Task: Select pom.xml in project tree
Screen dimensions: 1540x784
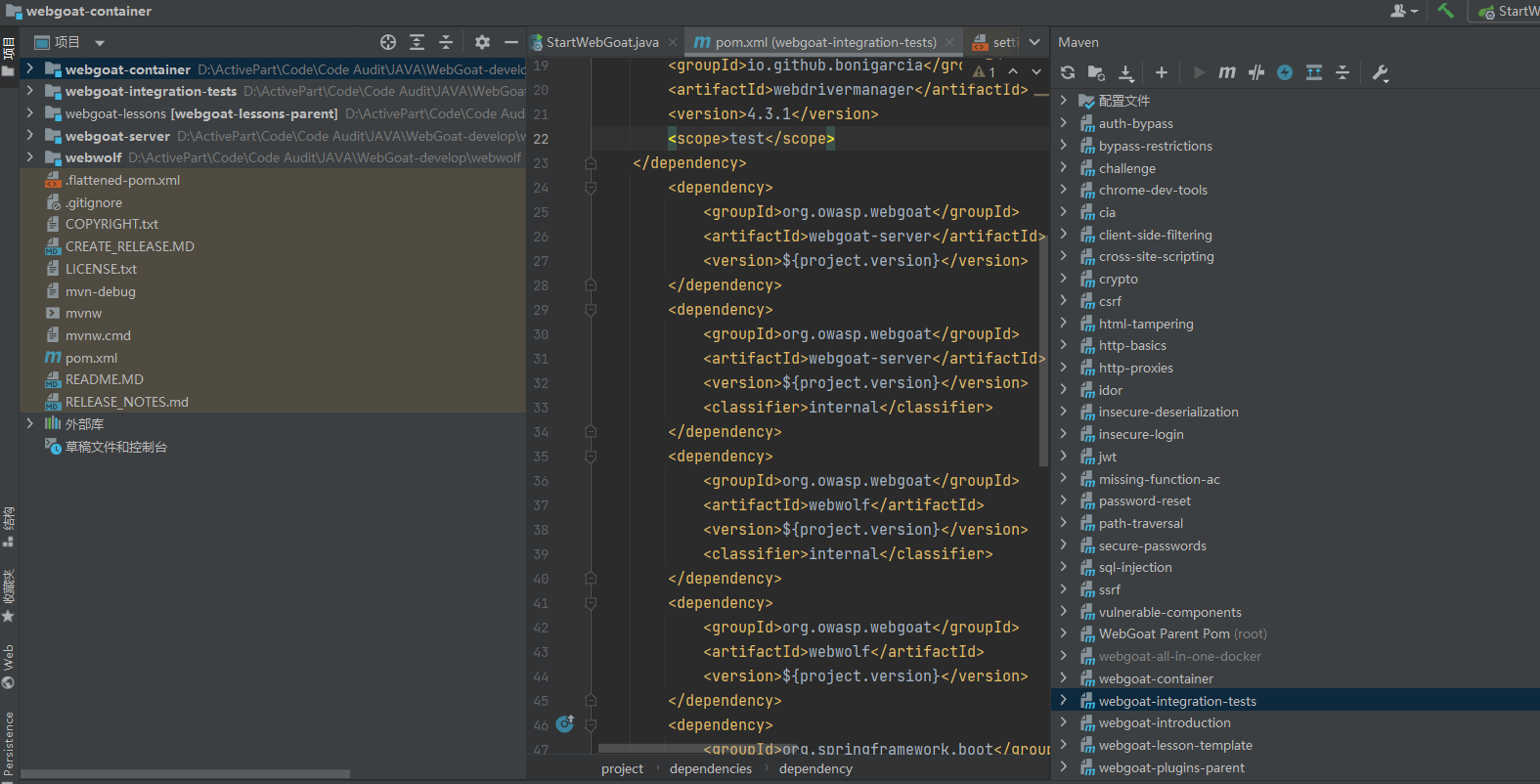Action: (x=91, y=358)
